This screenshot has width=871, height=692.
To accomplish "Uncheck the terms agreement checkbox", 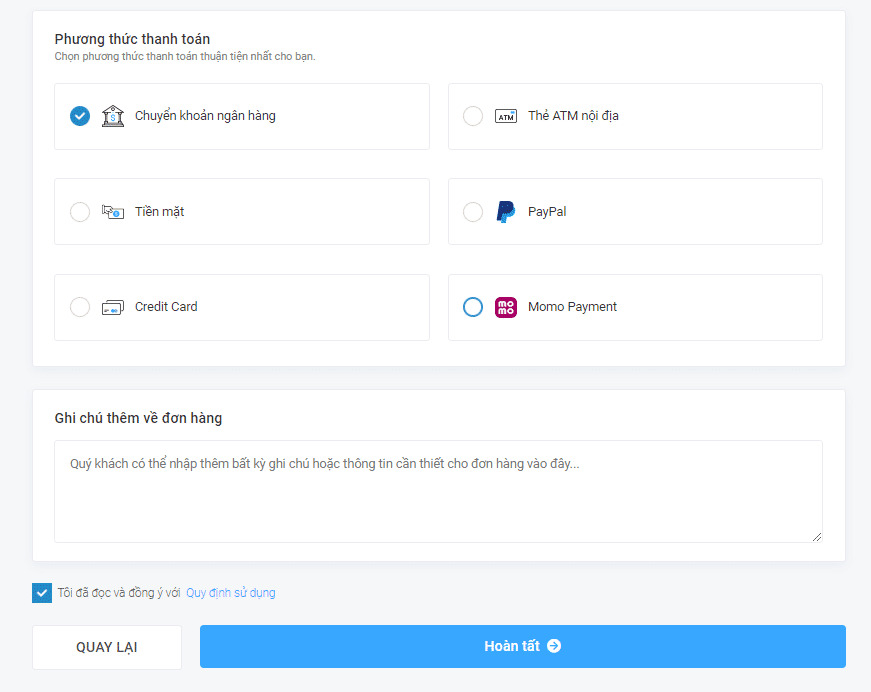I will (x=42, y=593).
